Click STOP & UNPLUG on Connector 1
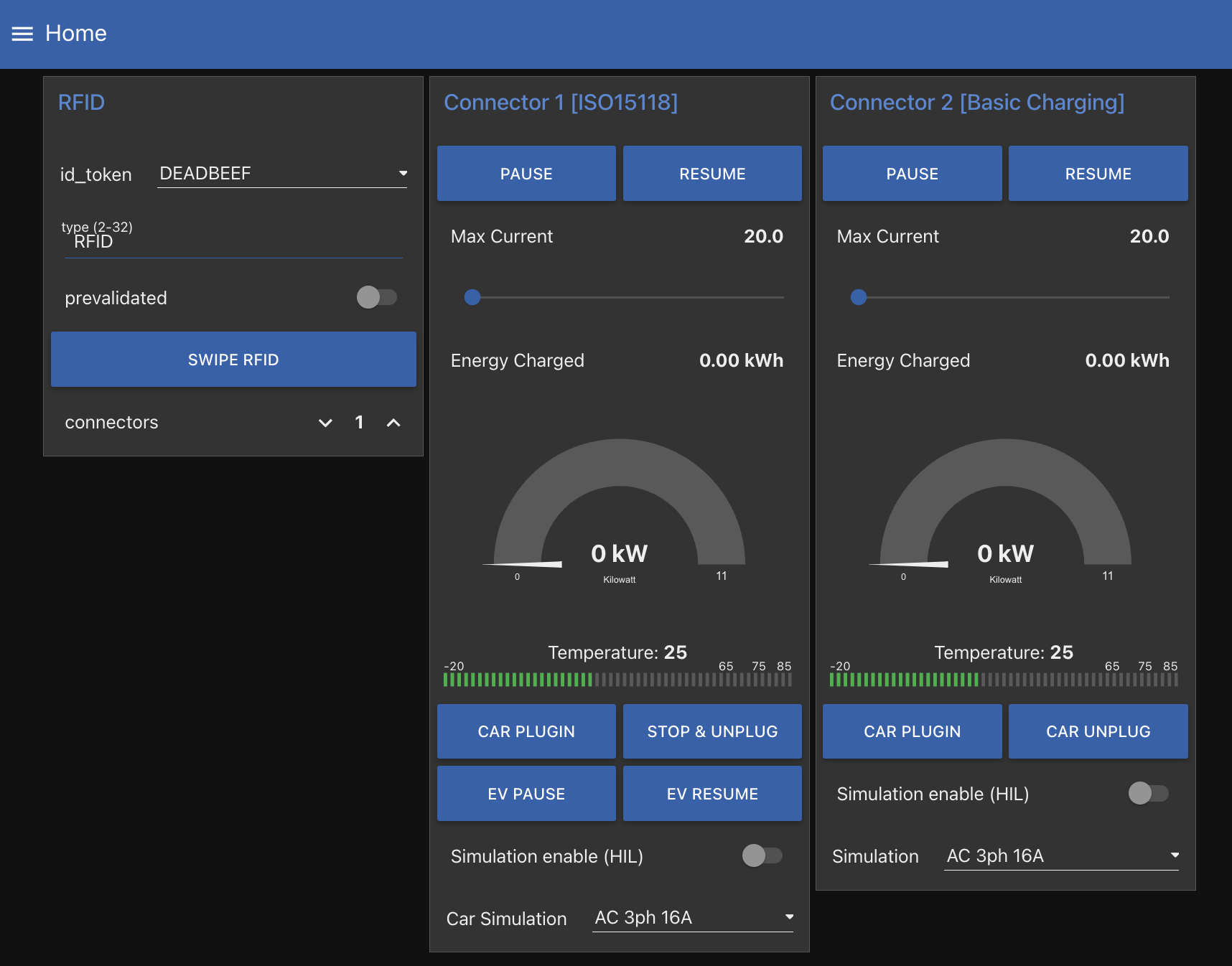The width and height of the screenshot is (1232, 966). point(712,731)
